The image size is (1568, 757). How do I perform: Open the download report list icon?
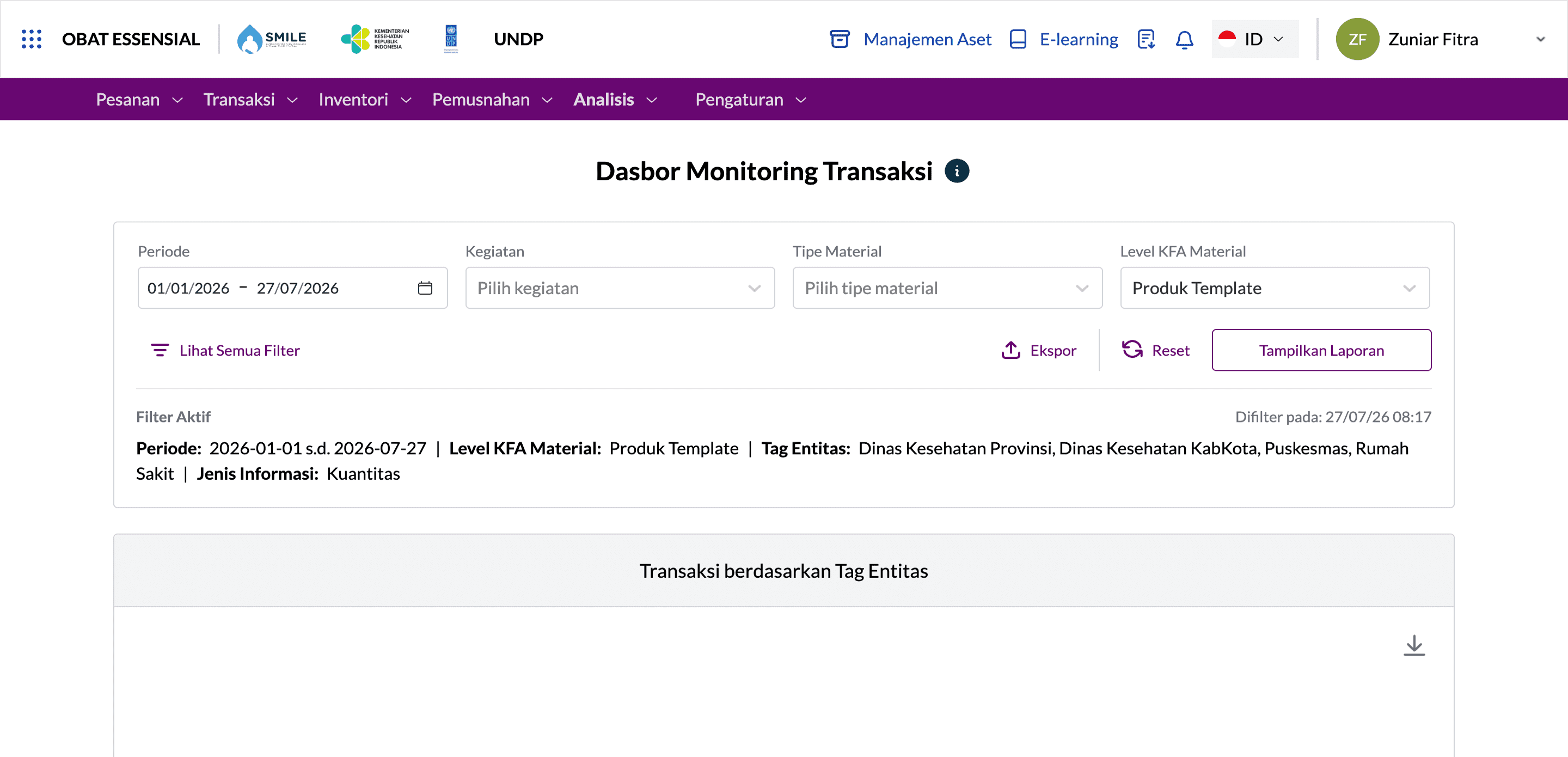point(1146,39)
